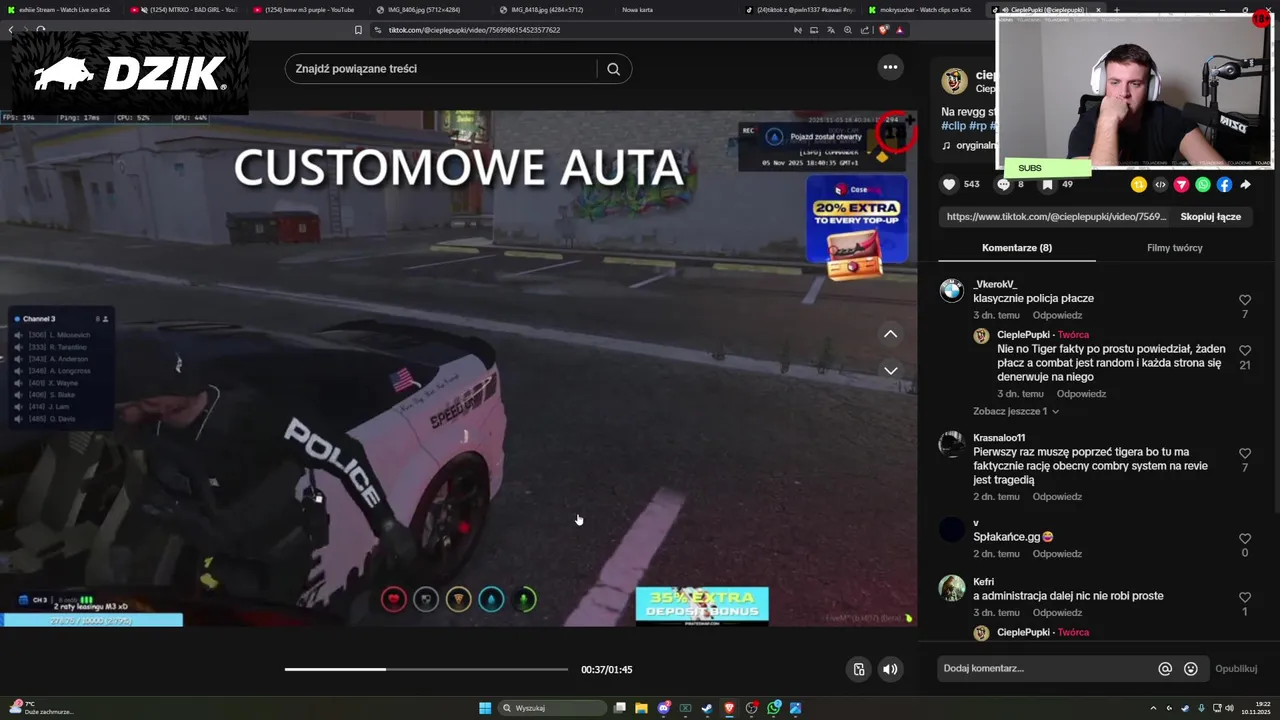
Task: Like the Spłakańce.gg comment
Action: [1245, 539]
